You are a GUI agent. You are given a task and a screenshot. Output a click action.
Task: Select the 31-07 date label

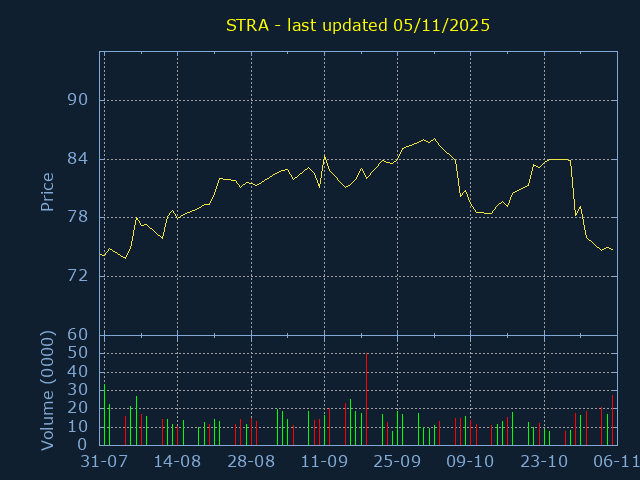(x=104, y=461)
